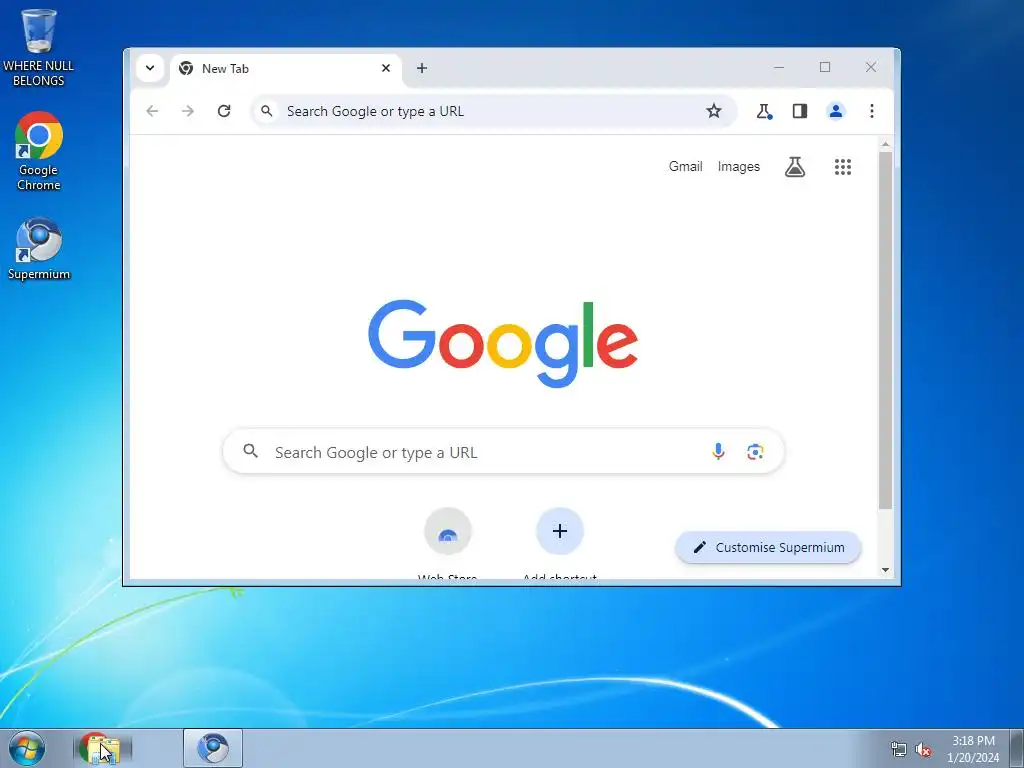Open the Images link
Screen dimensions: 1024x768
[x=739, y=167]
